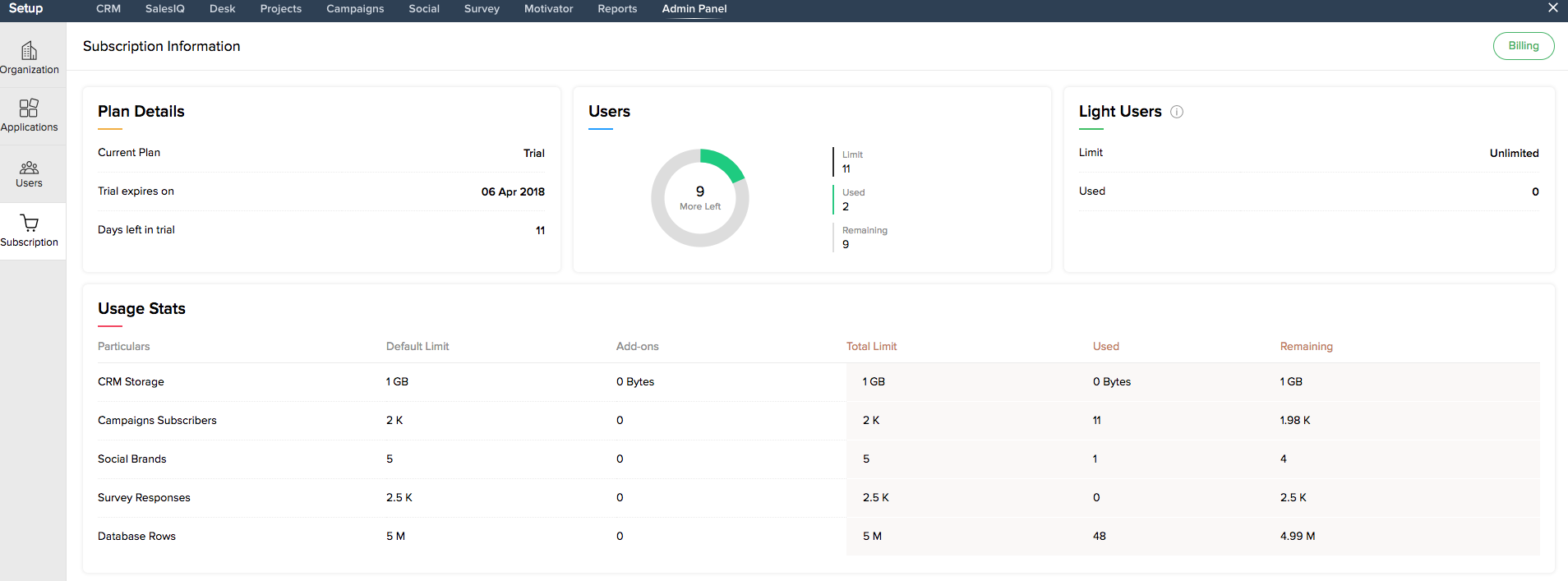Click the '06 Apr 2018' date
The width and height of the screenshot is (1568, 581).
[x=513, y=192]
